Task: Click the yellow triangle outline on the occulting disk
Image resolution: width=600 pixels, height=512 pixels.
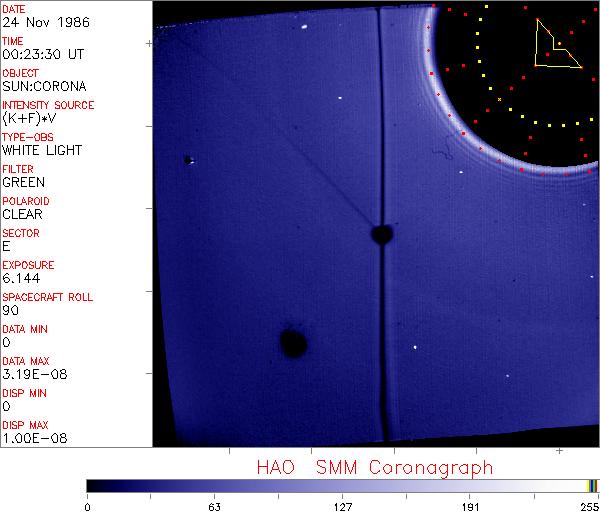Action: (x=558, y=44)
